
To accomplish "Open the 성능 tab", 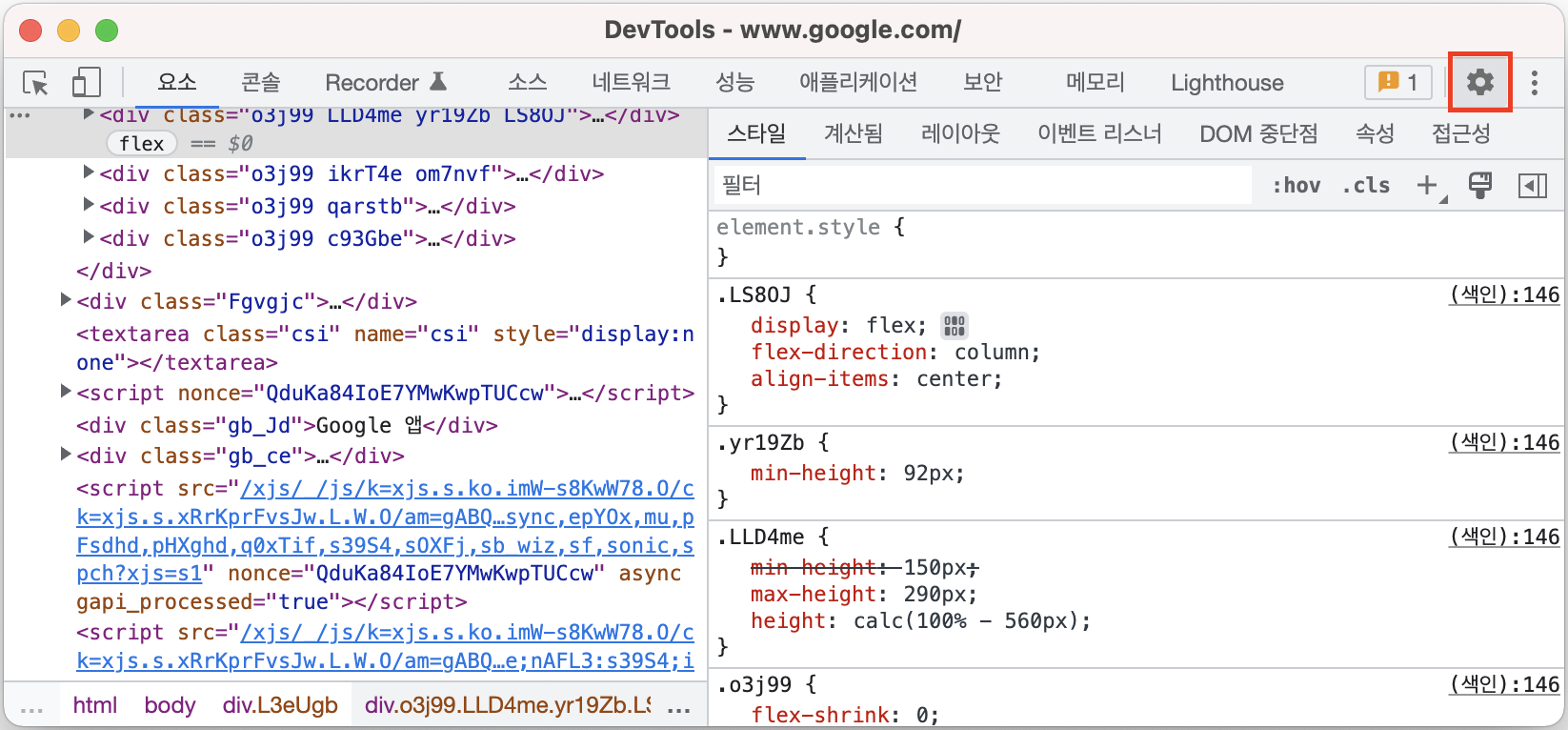I will [734, 83].
